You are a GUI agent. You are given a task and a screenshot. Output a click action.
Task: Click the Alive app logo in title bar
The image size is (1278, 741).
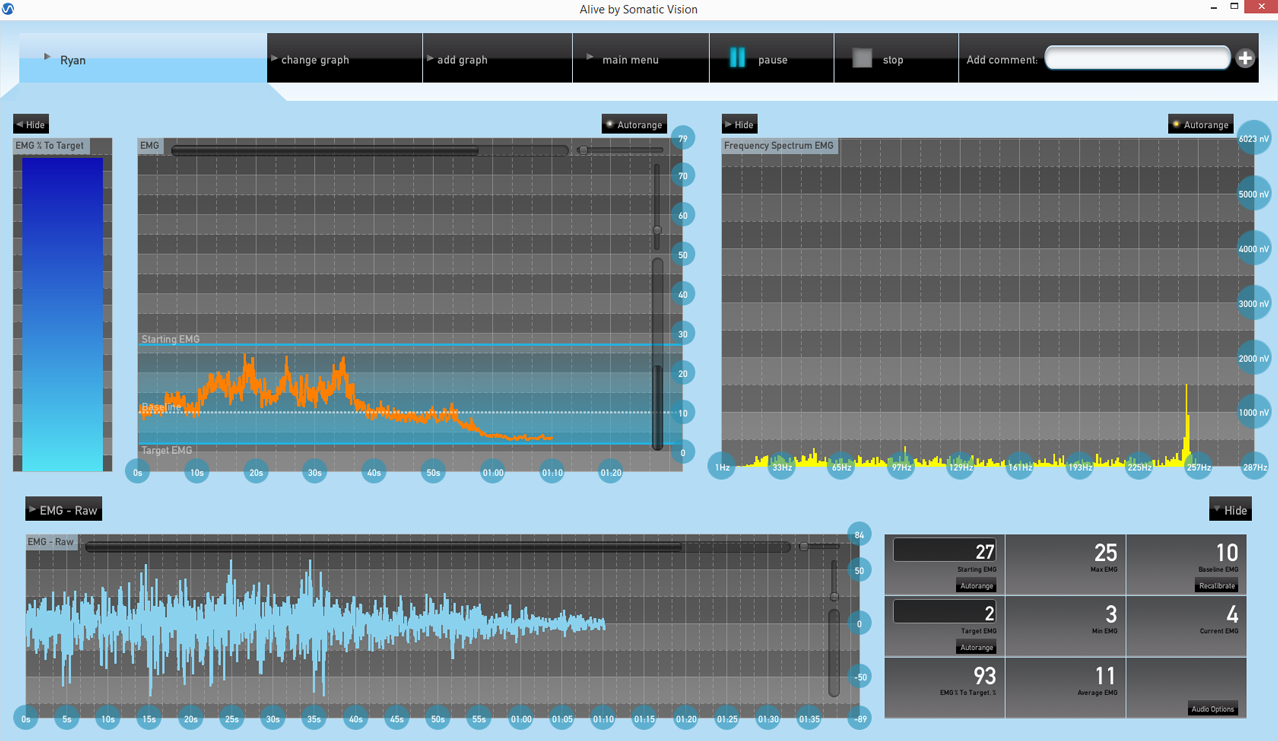[x=8, y=9]
